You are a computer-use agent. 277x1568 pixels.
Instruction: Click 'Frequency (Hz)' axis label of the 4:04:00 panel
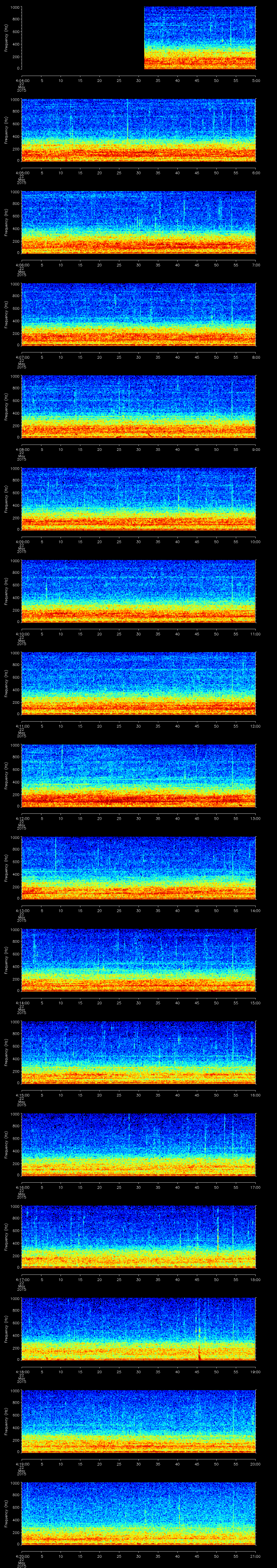6,38
